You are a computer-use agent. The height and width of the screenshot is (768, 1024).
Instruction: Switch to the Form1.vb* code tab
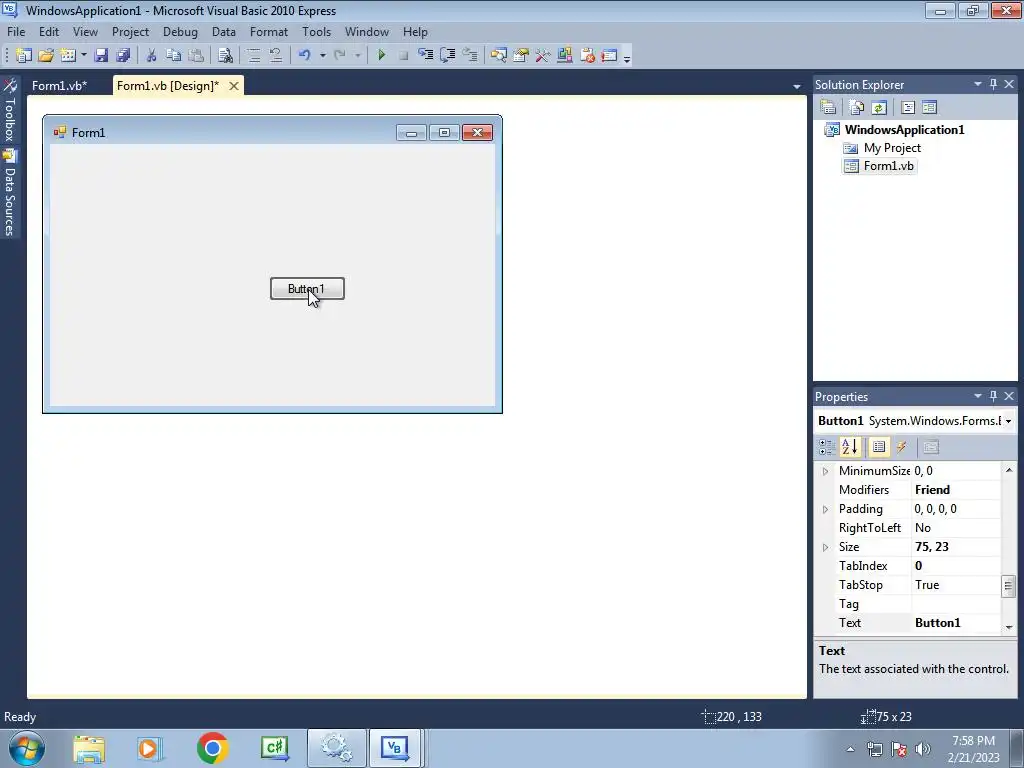(59, 86)
